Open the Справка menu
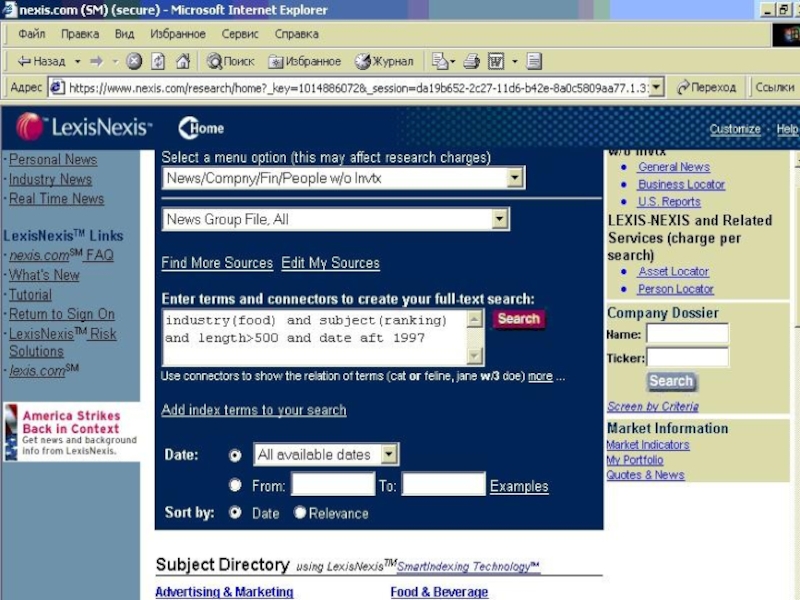This screenshot has width=800, height=600. (296, 34)
